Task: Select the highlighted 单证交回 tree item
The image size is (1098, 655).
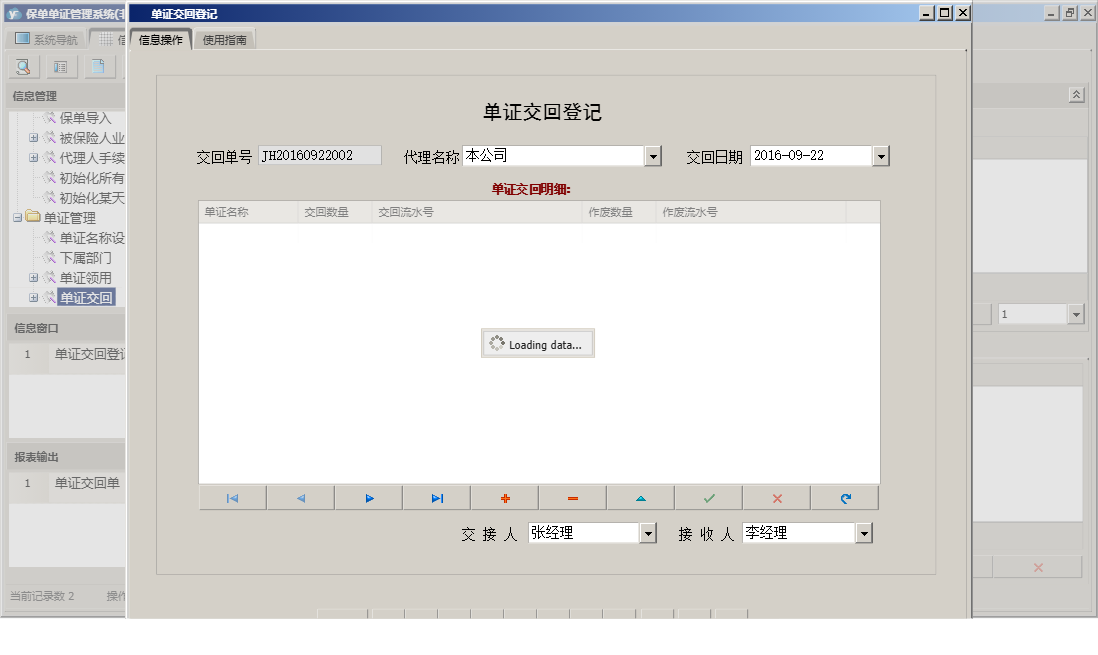Action: click(x=85, y=298)
